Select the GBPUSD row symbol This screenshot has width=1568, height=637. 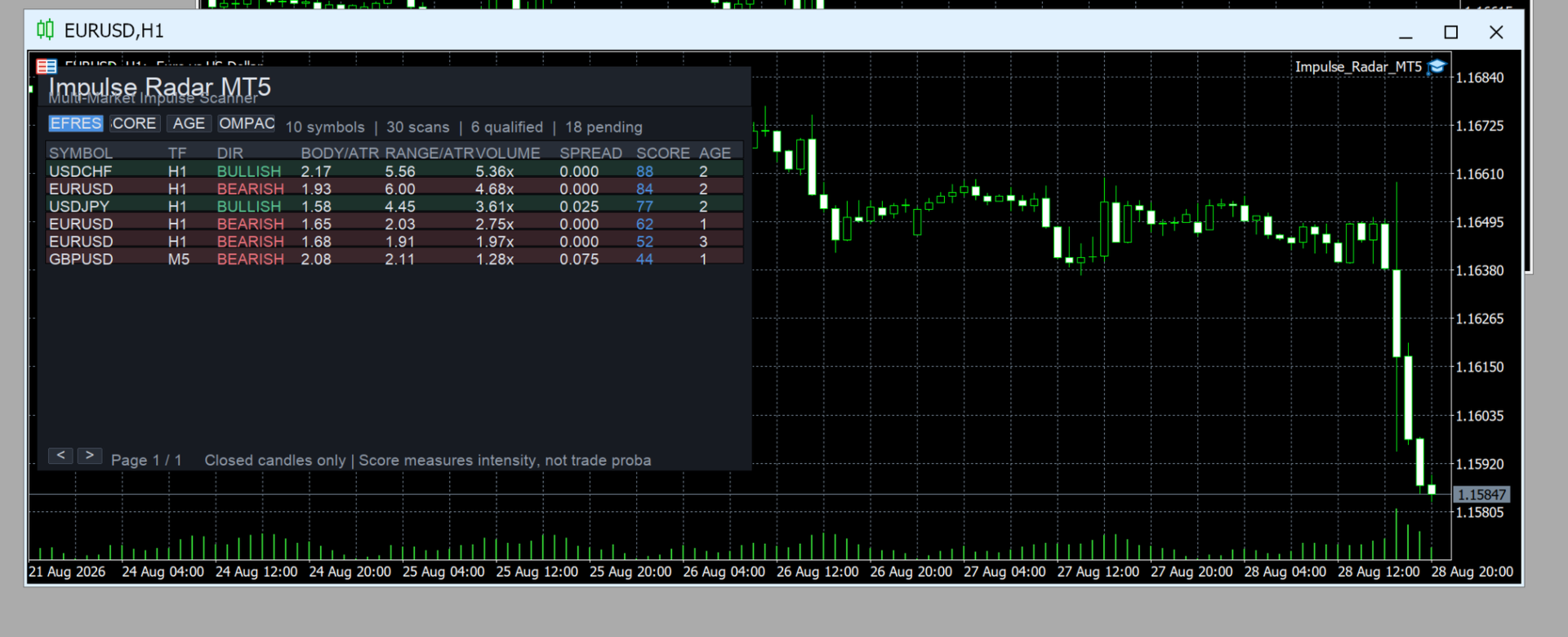point(81,259)
